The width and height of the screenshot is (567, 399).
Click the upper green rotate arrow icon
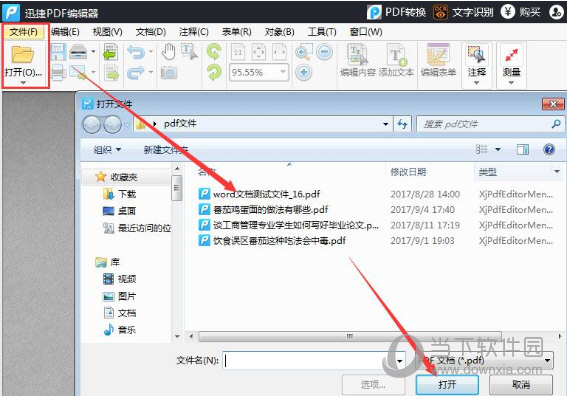point(214,52)
